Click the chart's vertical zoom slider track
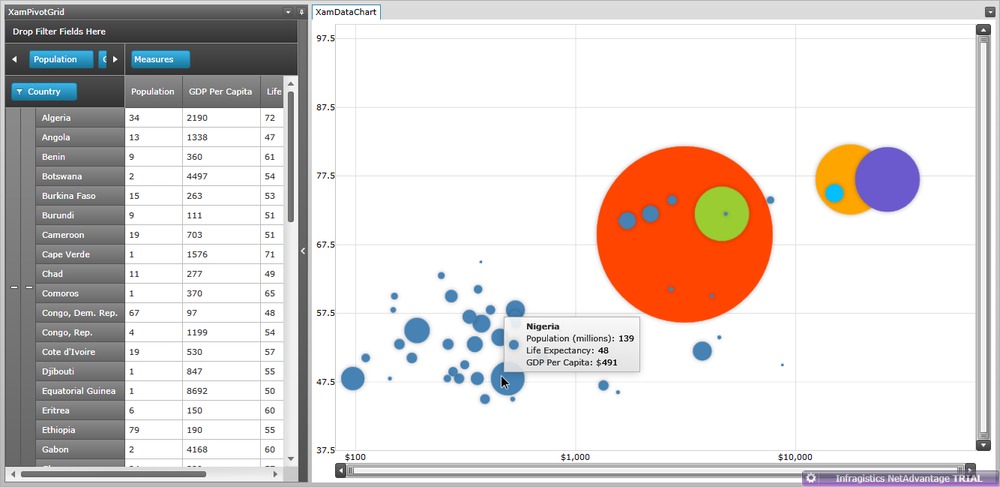Screen dimensions: 1000x487 click(983, 237)
